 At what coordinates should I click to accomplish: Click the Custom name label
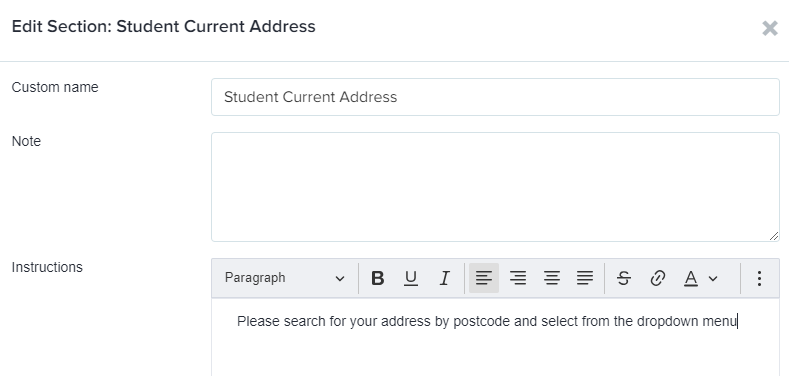(x=55, y=87)
